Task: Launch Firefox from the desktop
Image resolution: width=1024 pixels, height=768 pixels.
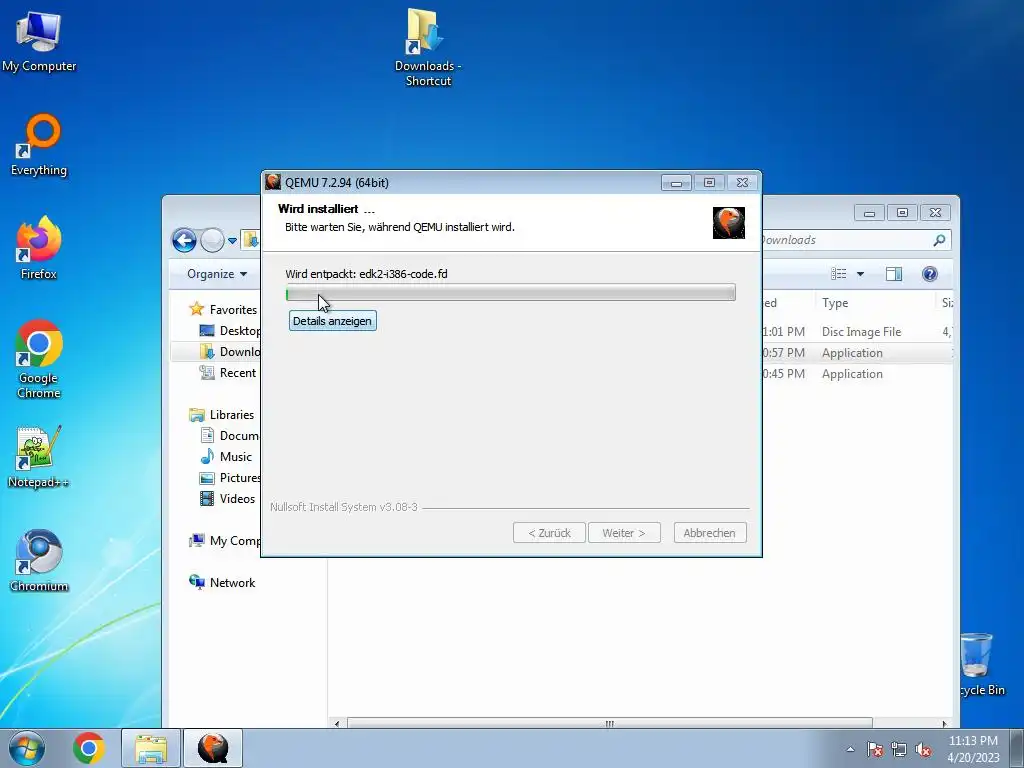Action: point(39,248)
